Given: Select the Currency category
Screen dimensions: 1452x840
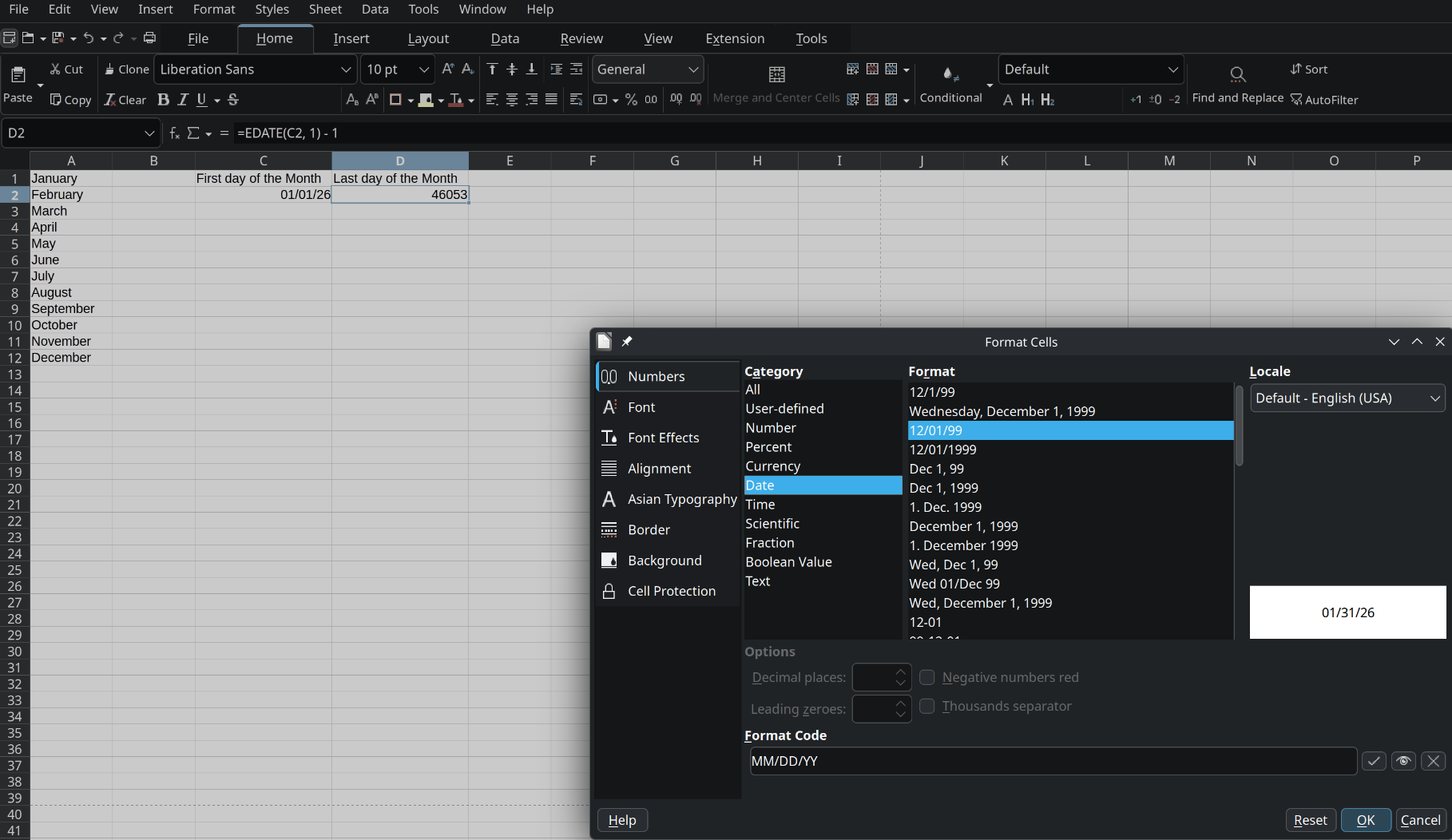Looking at the screenshot, I should pyautogui.click(x=823, y=466).
